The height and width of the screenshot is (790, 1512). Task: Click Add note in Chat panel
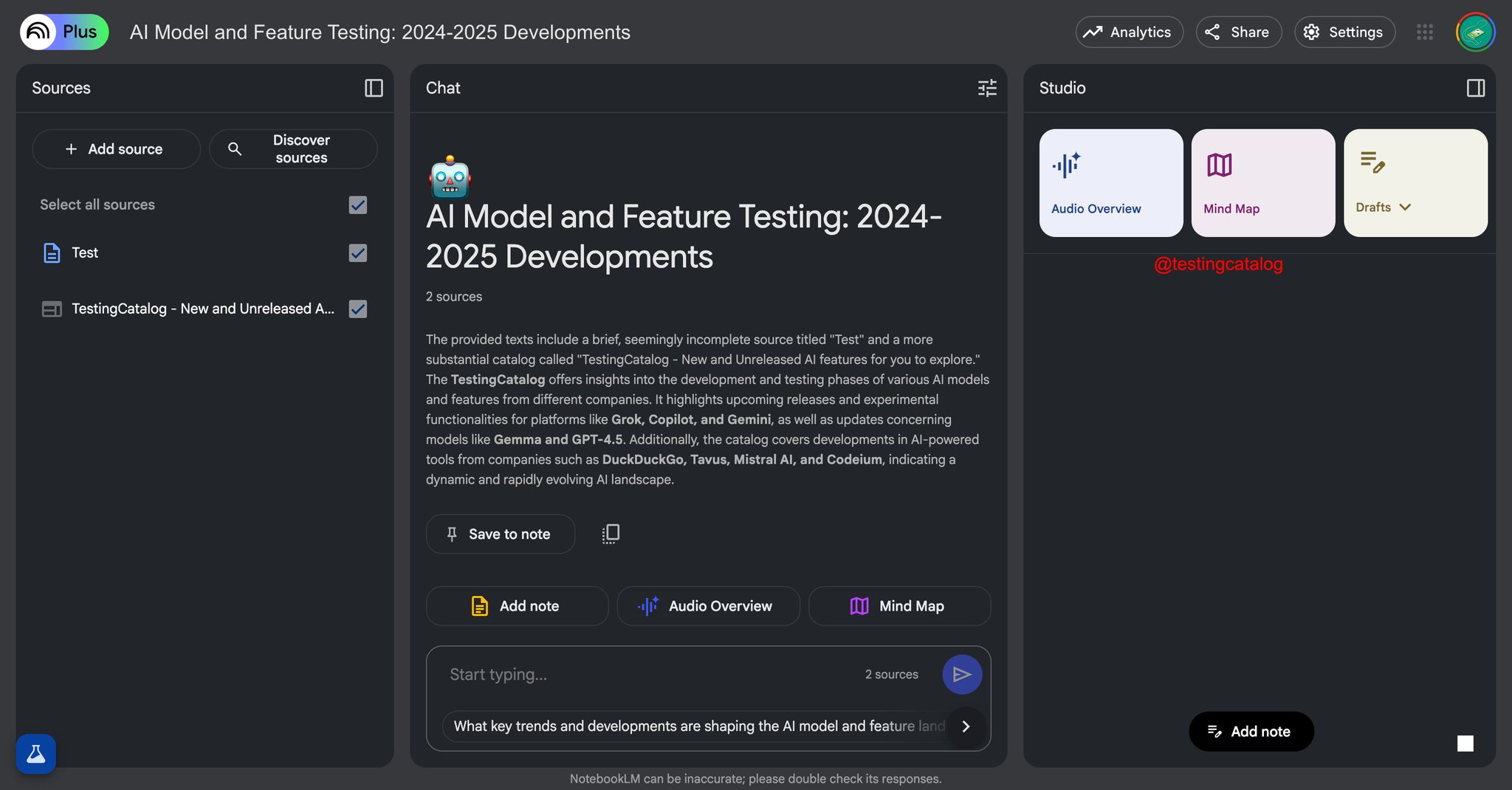[517, 606]
